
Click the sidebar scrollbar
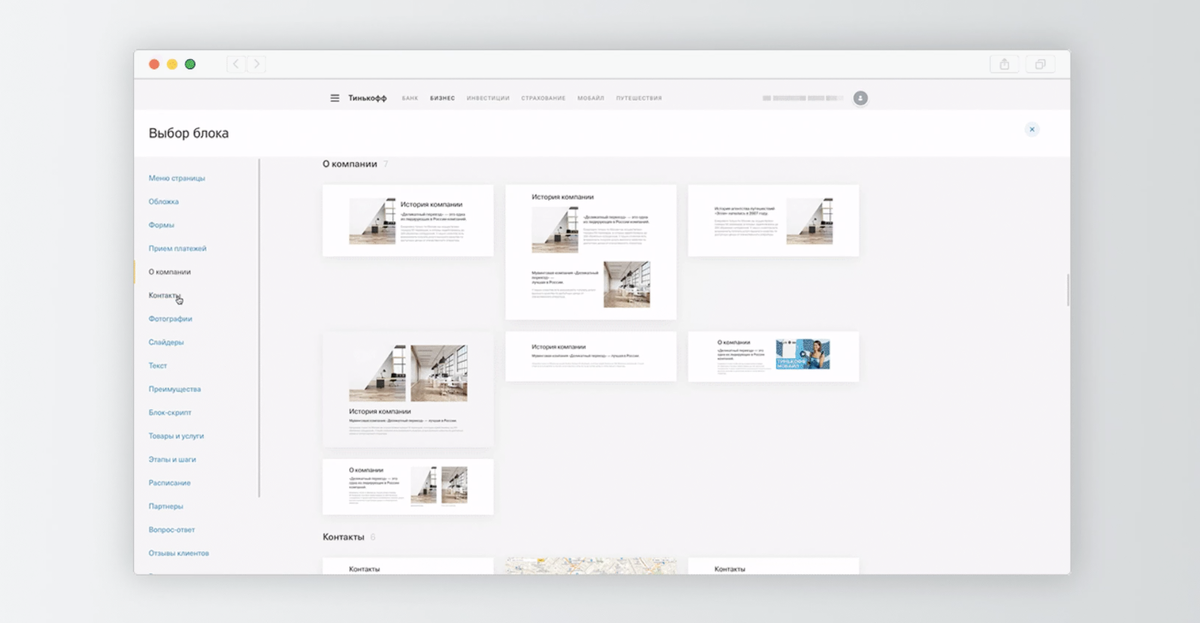[x=259, y=328]
